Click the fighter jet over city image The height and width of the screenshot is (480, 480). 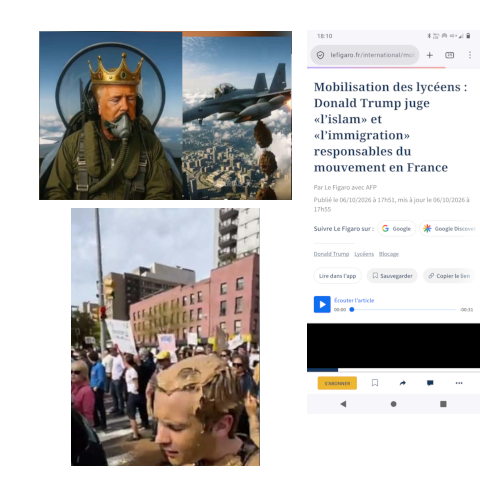pyautogui.click(x=237, y=117)
